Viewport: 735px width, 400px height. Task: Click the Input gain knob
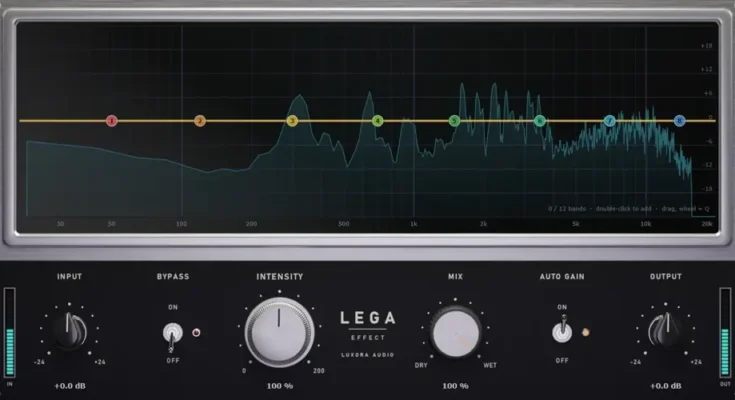point(70,331)
